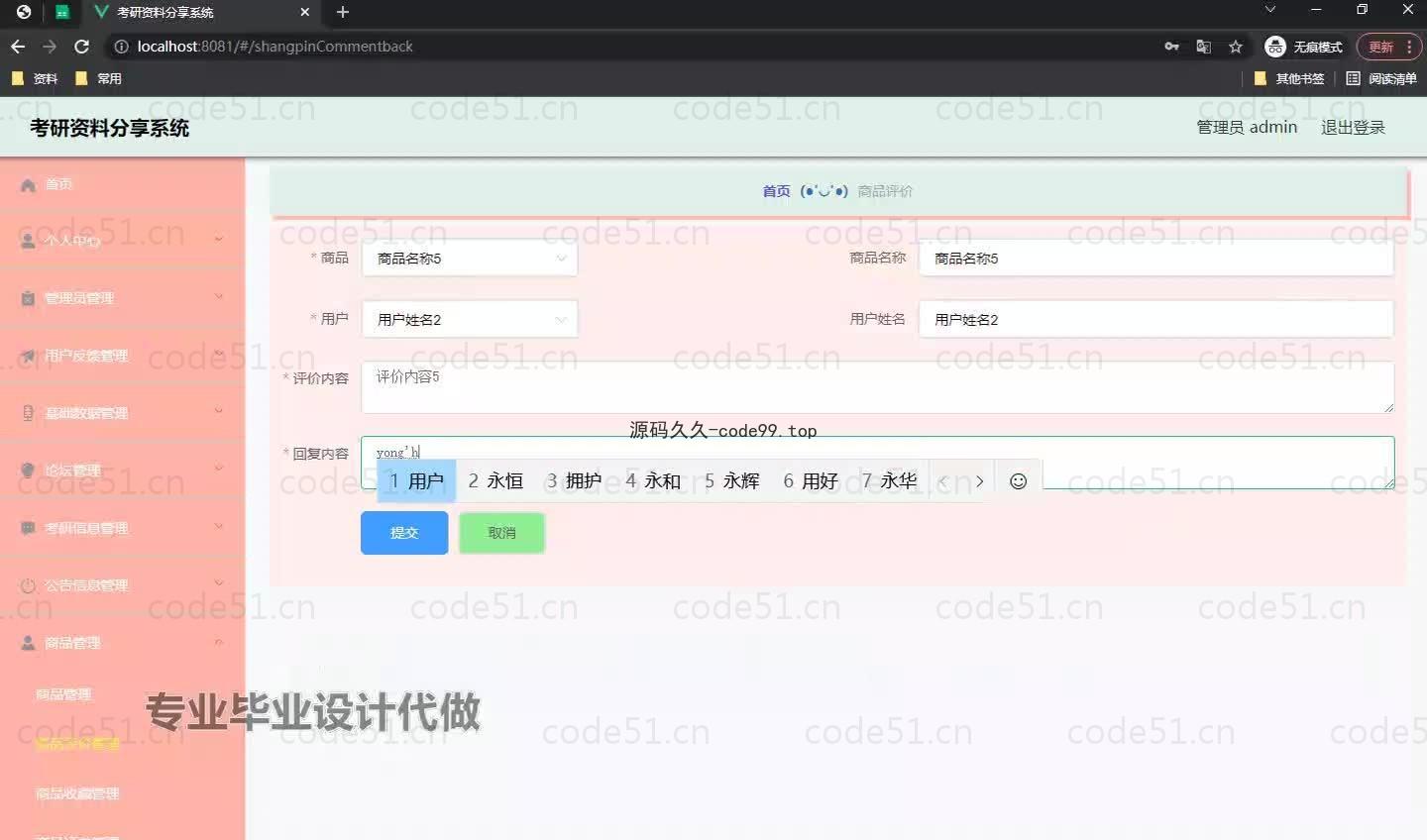Click the 评价内容 textarea
The image size is (1427, 840).
pos(877,387)
